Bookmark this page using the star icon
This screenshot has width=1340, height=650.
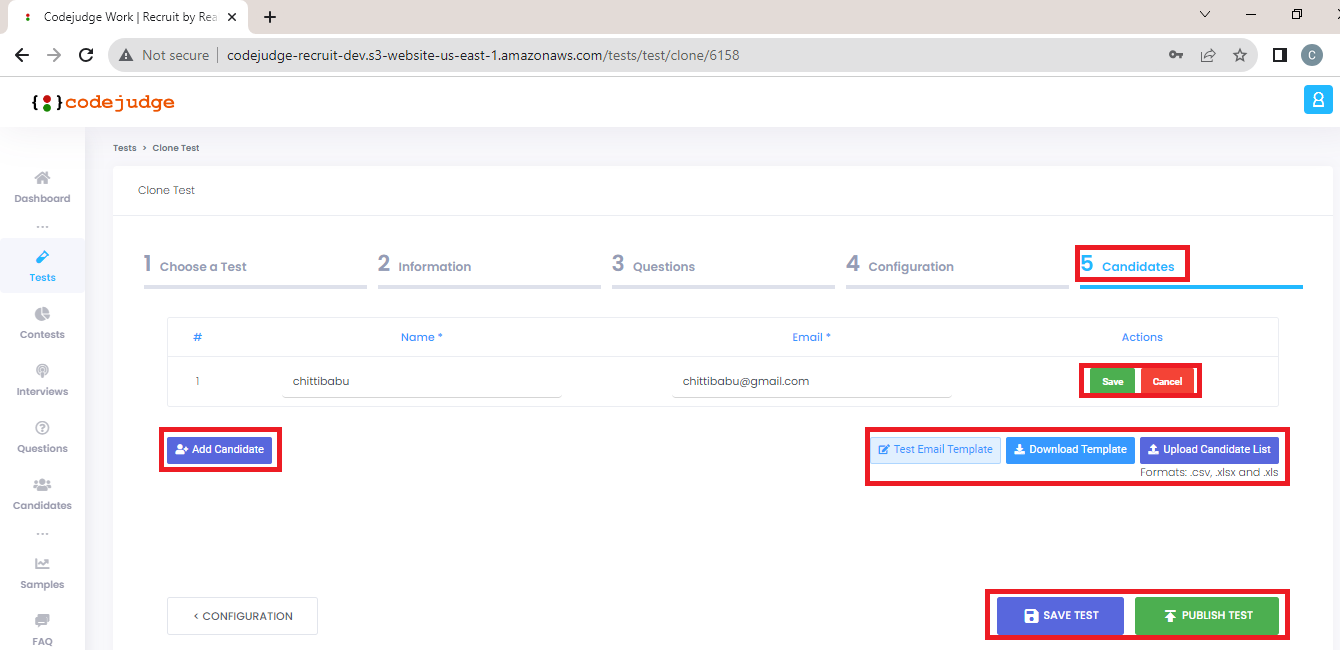pyautogui.click(x=1240, y=55)
